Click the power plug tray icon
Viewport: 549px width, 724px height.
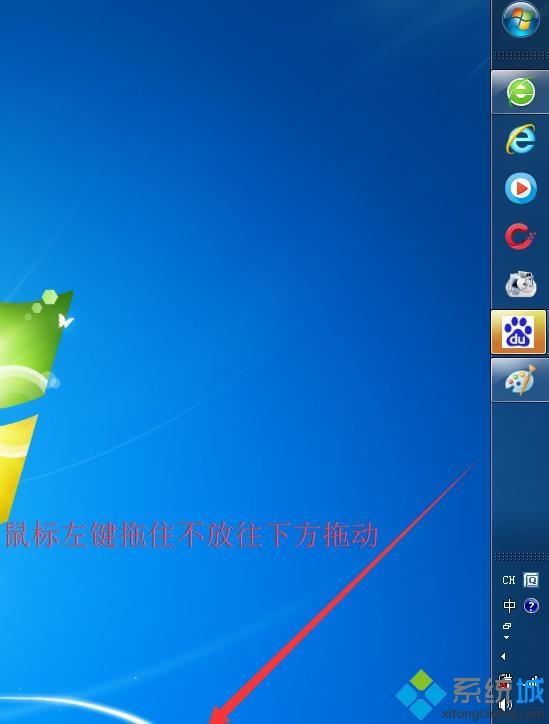point(506,681)
